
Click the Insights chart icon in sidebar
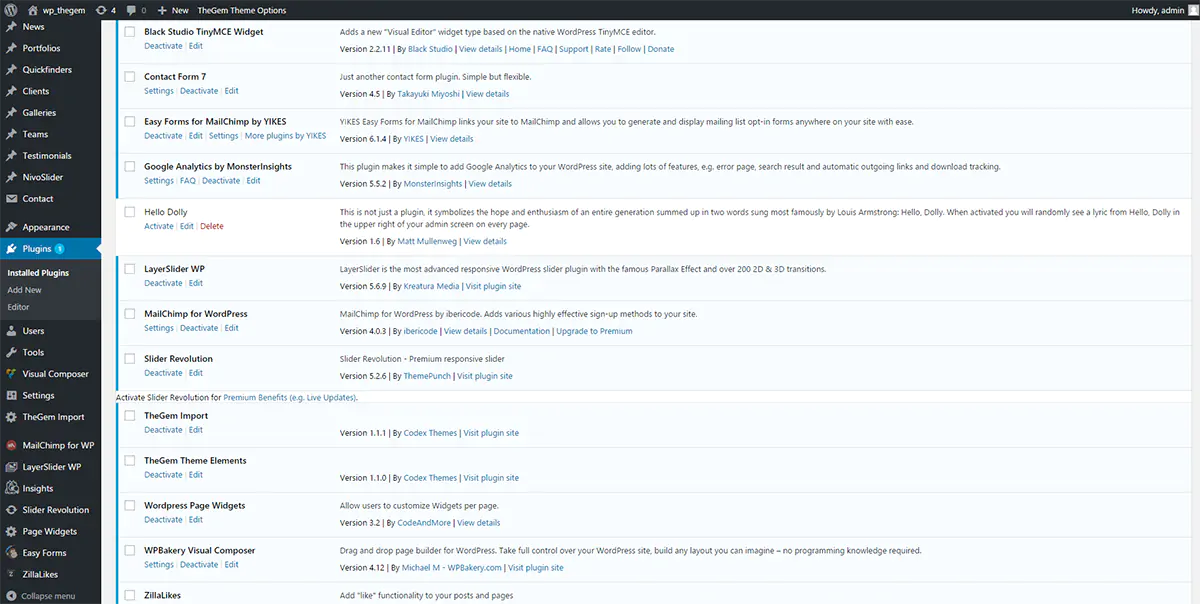point(11,488)
